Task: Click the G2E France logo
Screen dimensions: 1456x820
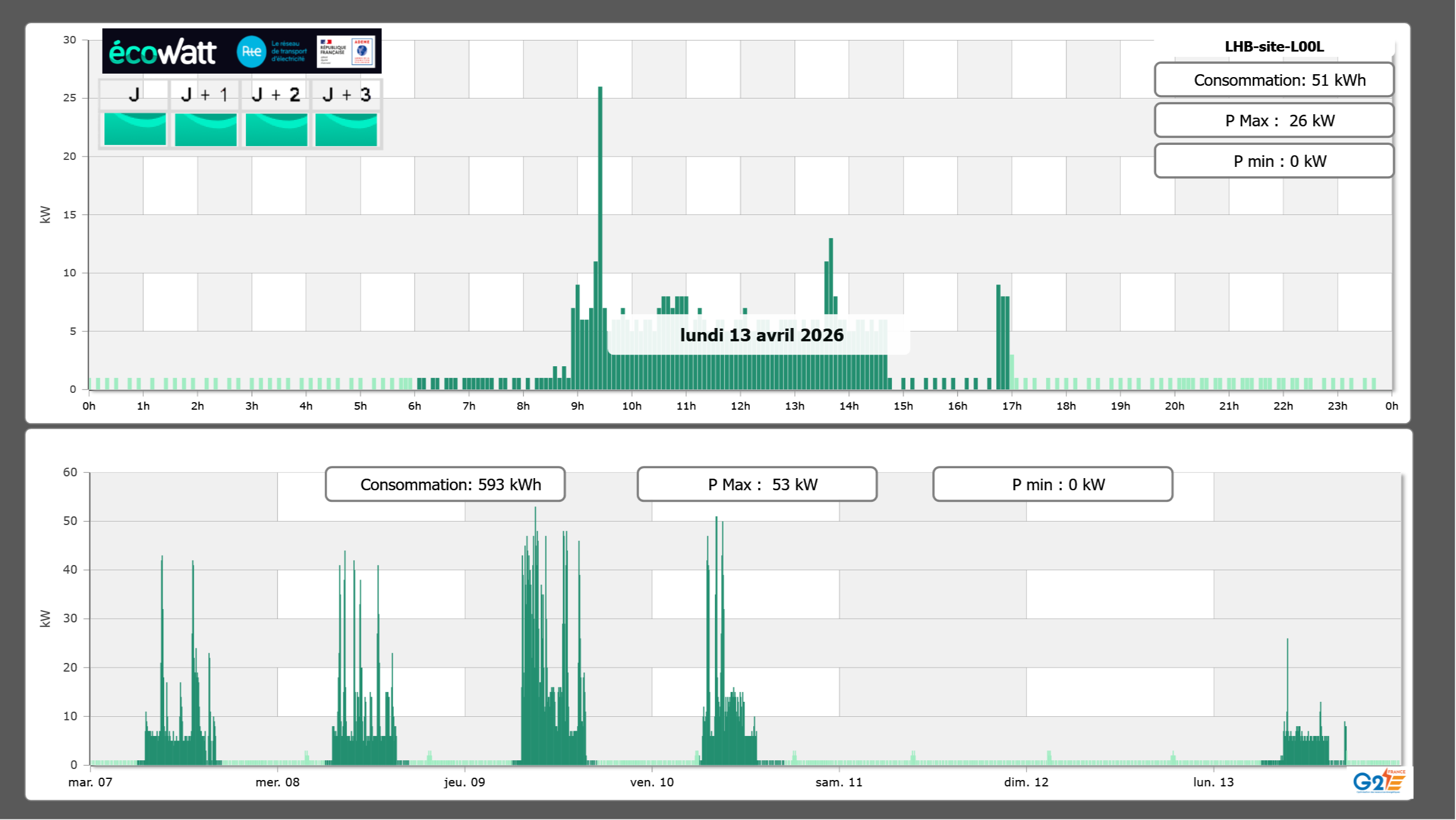Action: (x=1379, y=781)
